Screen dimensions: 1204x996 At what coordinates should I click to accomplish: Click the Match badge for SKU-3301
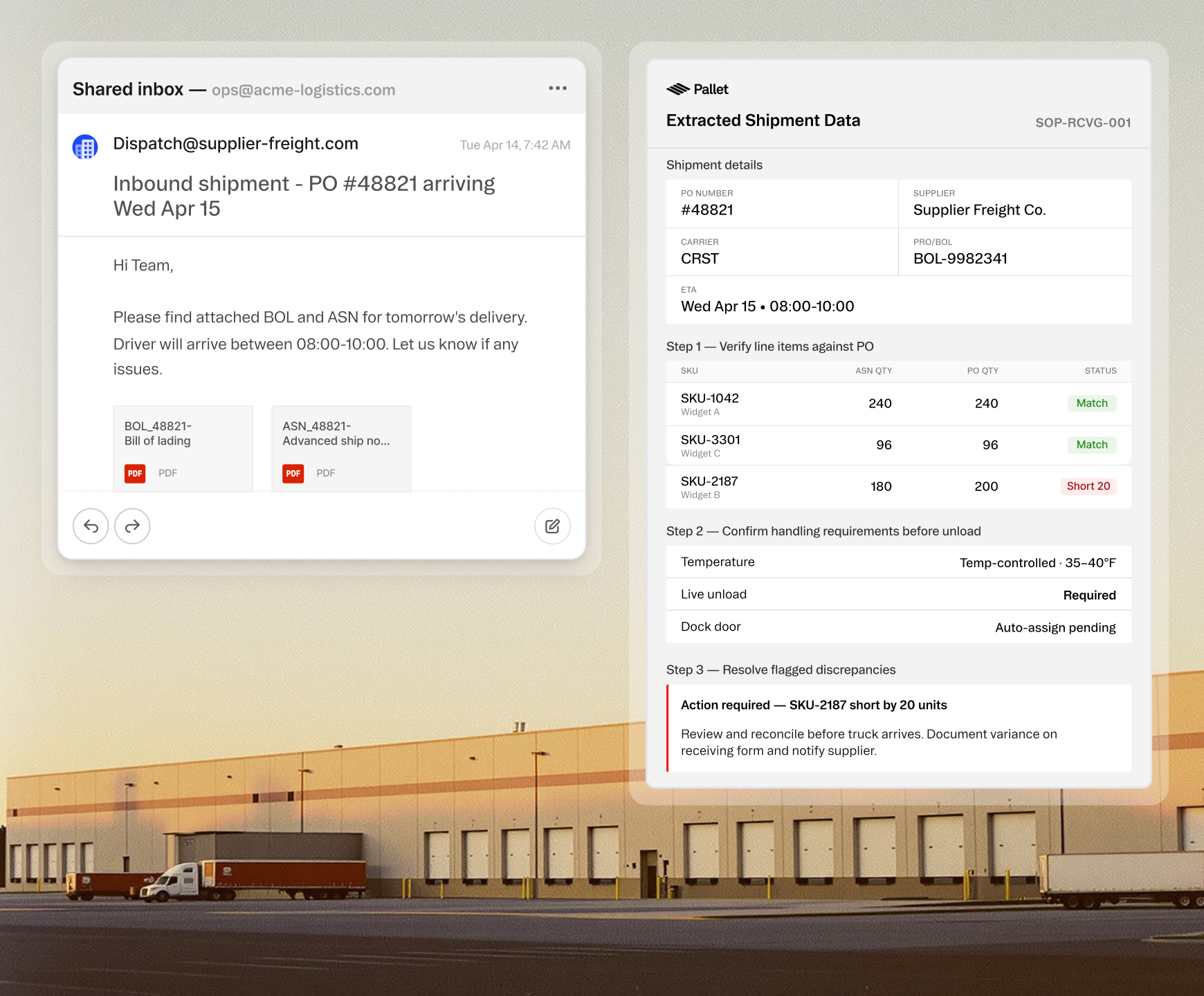tap(1092, 445)
